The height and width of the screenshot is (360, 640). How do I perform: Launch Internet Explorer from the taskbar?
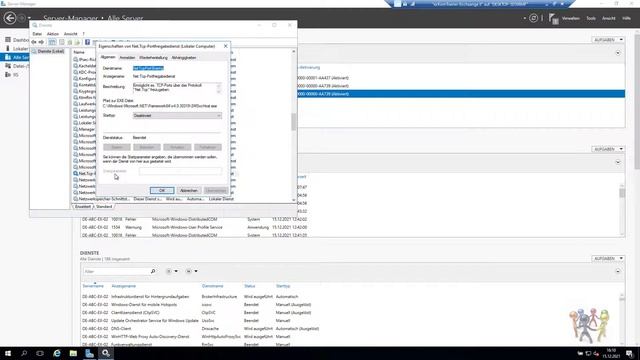click(57, 353)
